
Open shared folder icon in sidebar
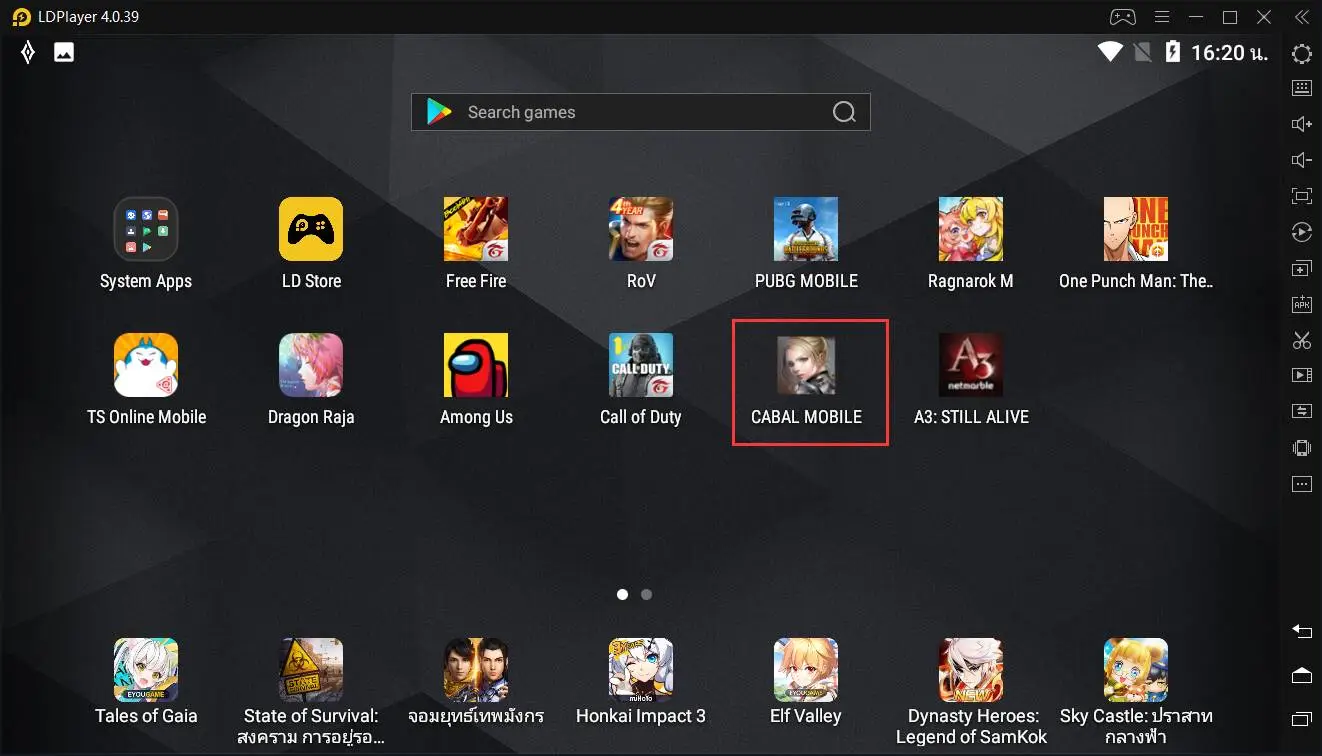1302,411
